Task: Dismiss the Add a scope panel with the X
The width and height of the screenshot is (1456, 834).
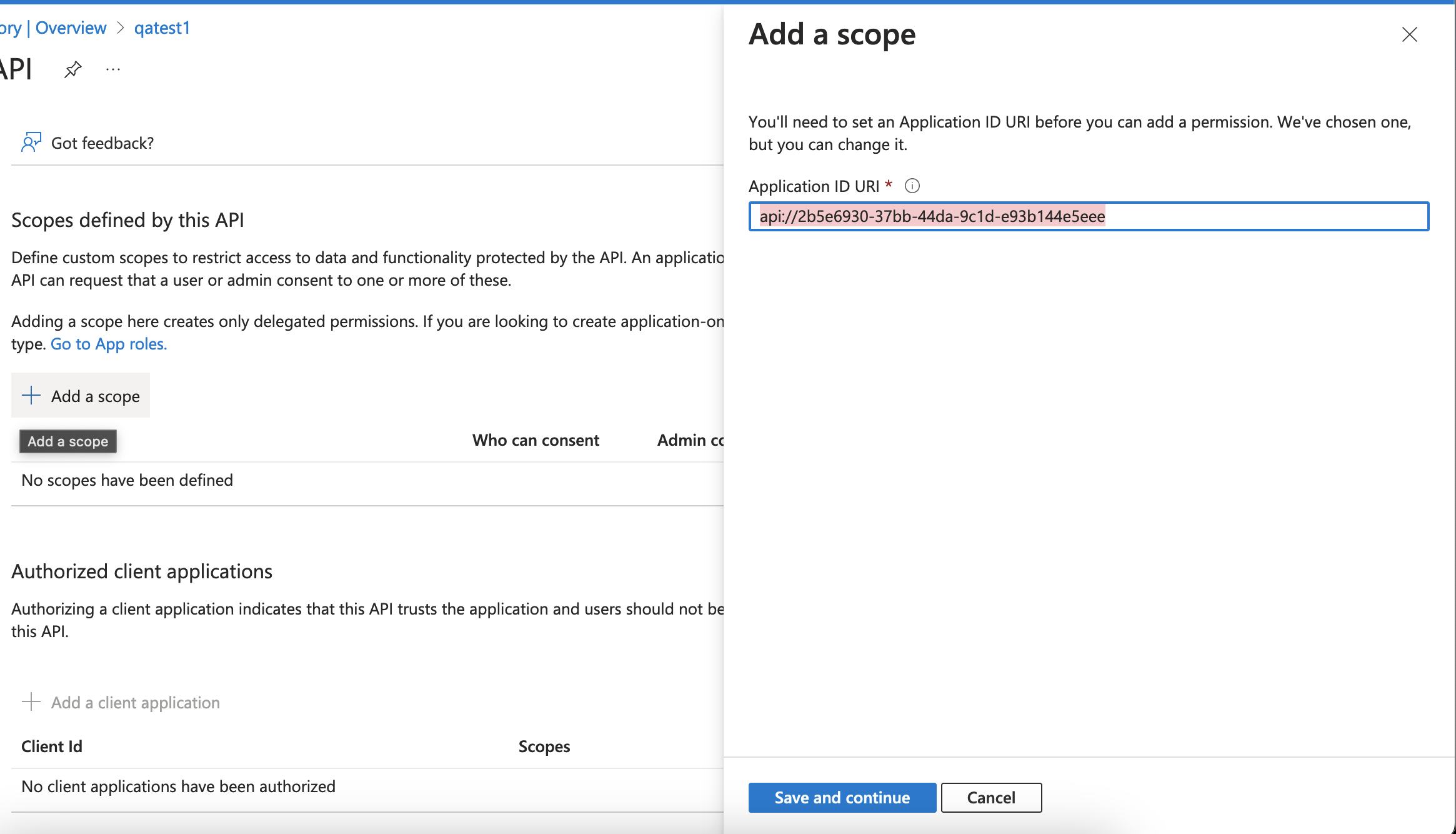Action: [1410, 35]
